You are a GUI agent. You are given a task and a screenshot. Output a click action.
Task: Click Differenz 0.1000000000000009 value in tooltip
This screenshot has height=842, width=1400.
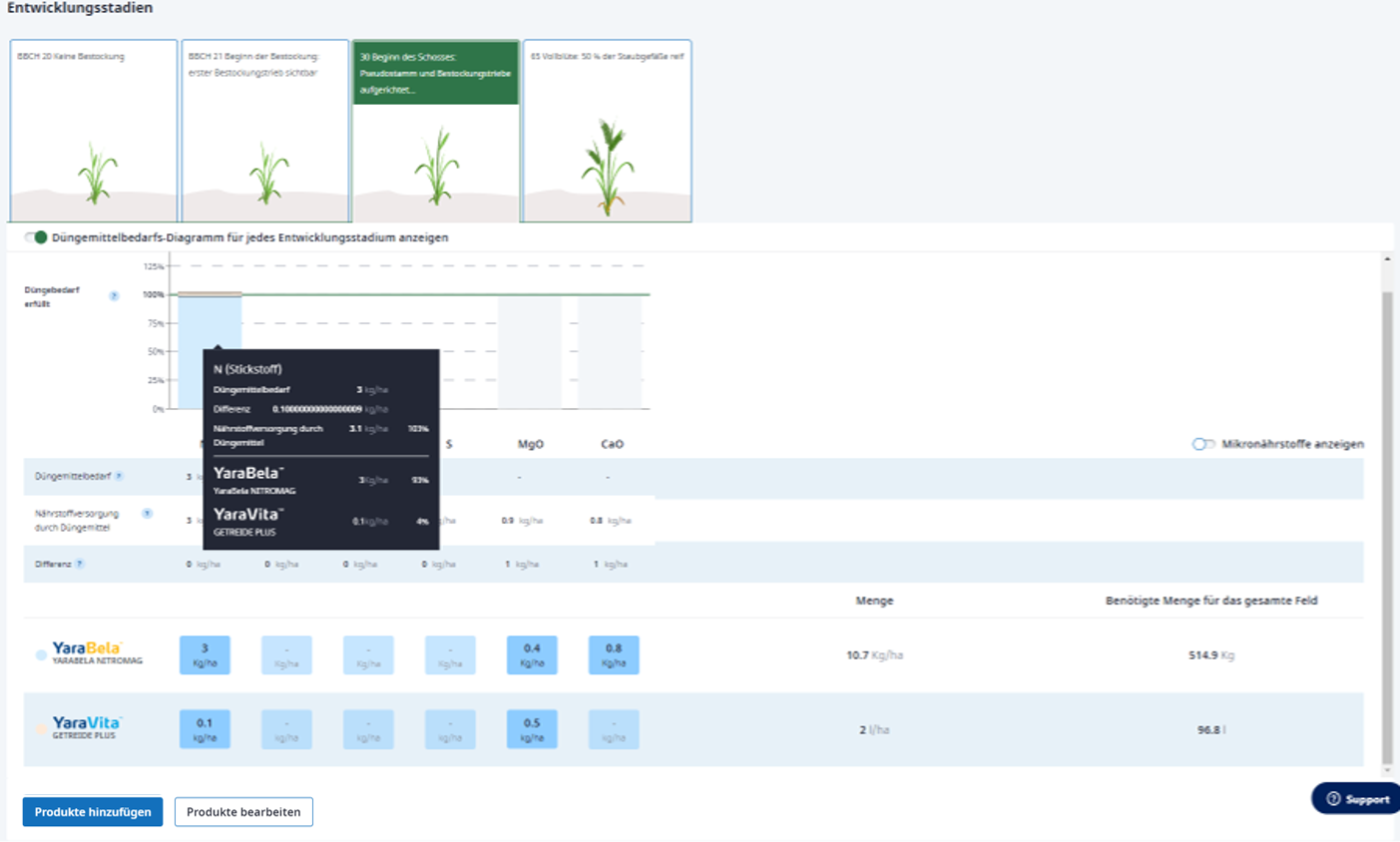[x=317, y=409]
